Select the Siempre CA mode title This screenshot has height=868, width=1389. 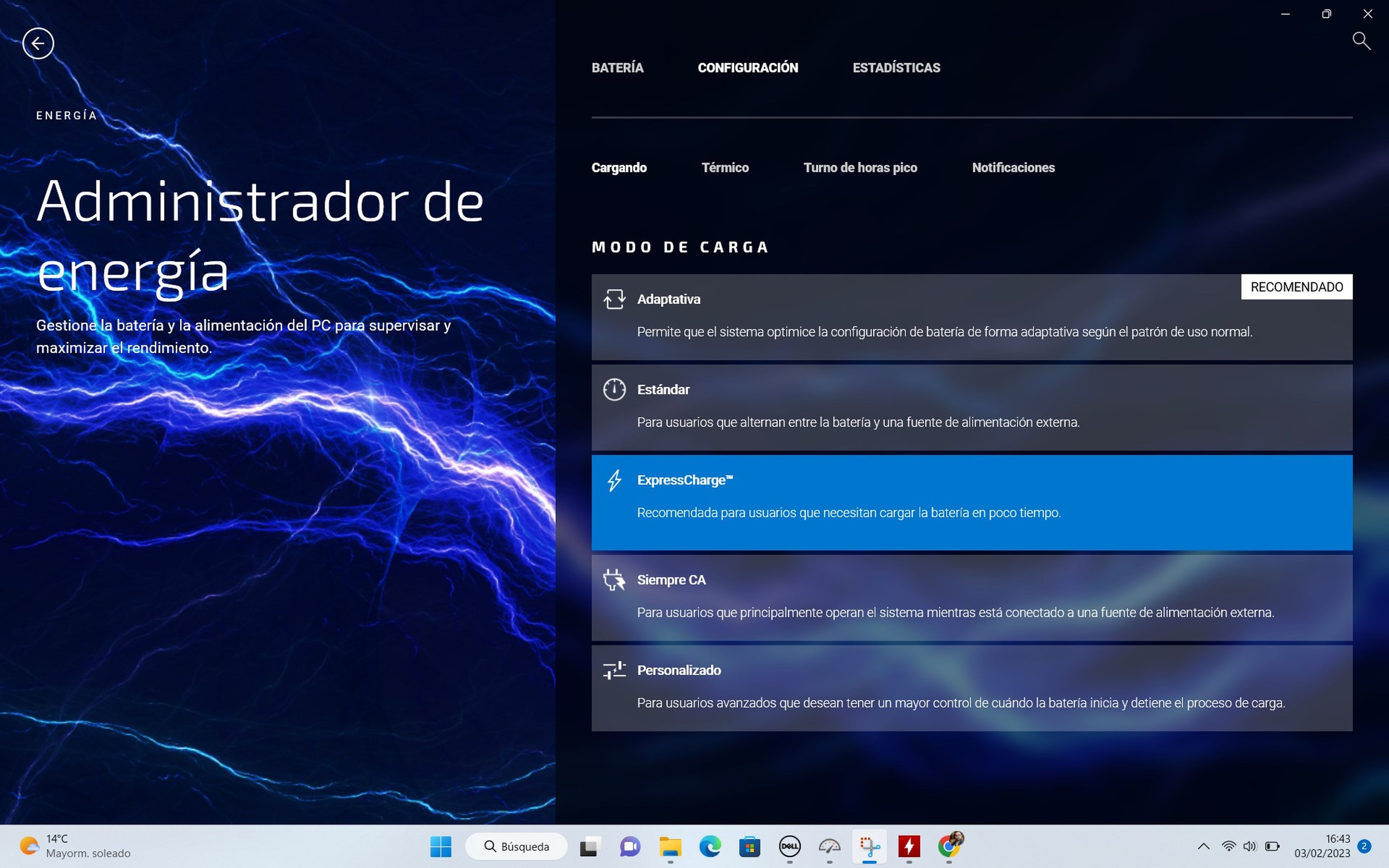coord(671,580)
